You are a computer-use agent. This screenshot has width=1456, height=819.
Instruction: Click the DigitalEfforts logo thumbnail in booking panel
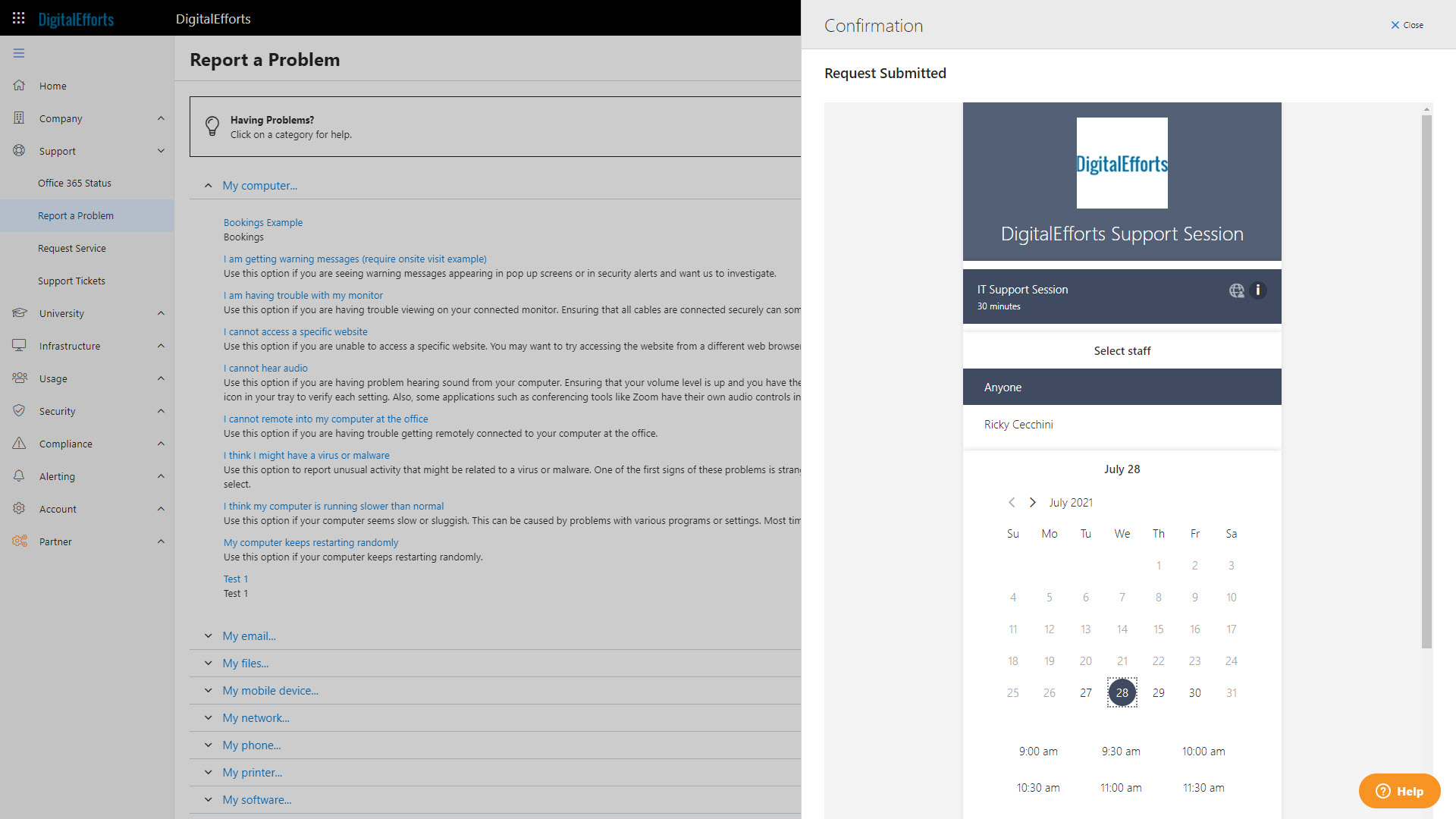click(x=1122, y=163)
